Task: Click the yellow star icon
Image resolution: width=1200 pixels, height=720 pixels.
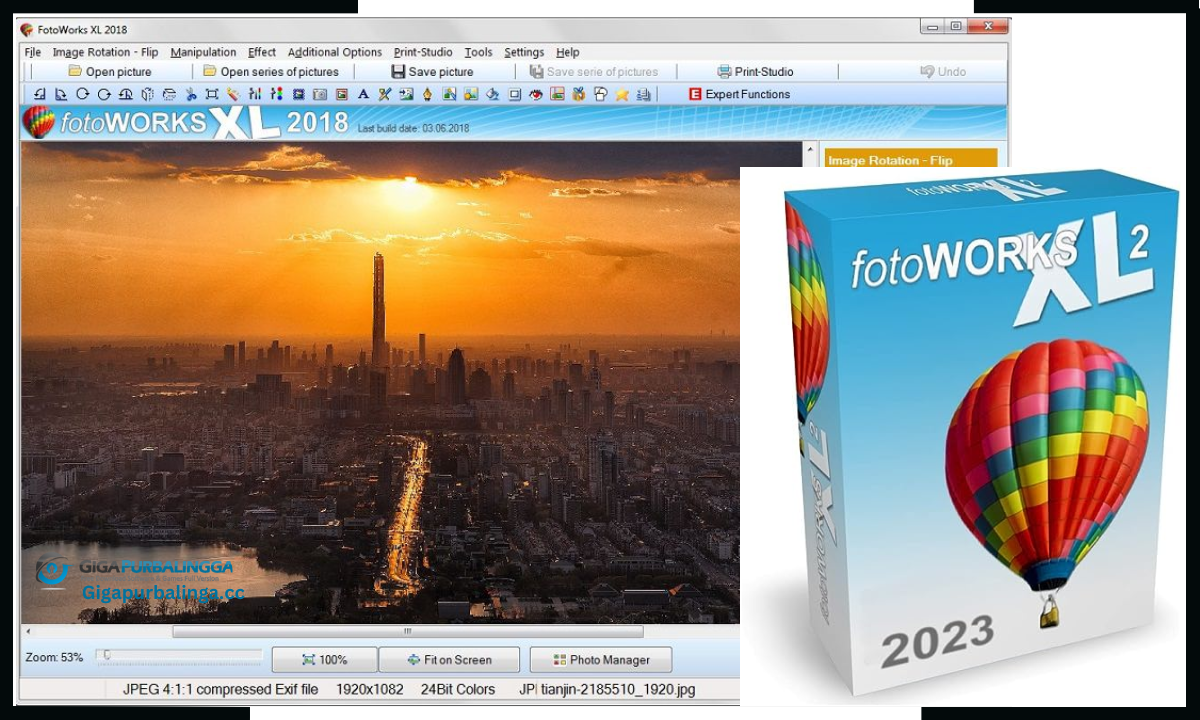Action: 622,94
